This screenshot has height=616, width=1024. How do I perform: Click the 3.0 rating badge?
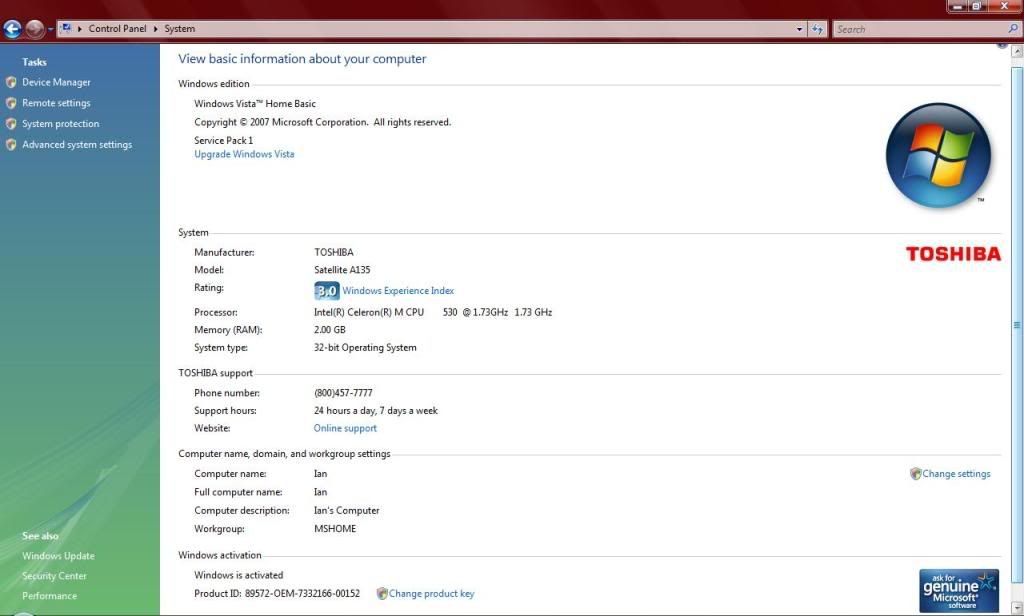click(326, 291)
